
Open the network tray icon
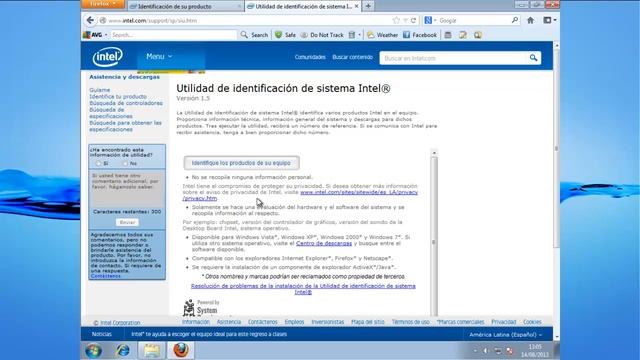(x=498, y=351)
